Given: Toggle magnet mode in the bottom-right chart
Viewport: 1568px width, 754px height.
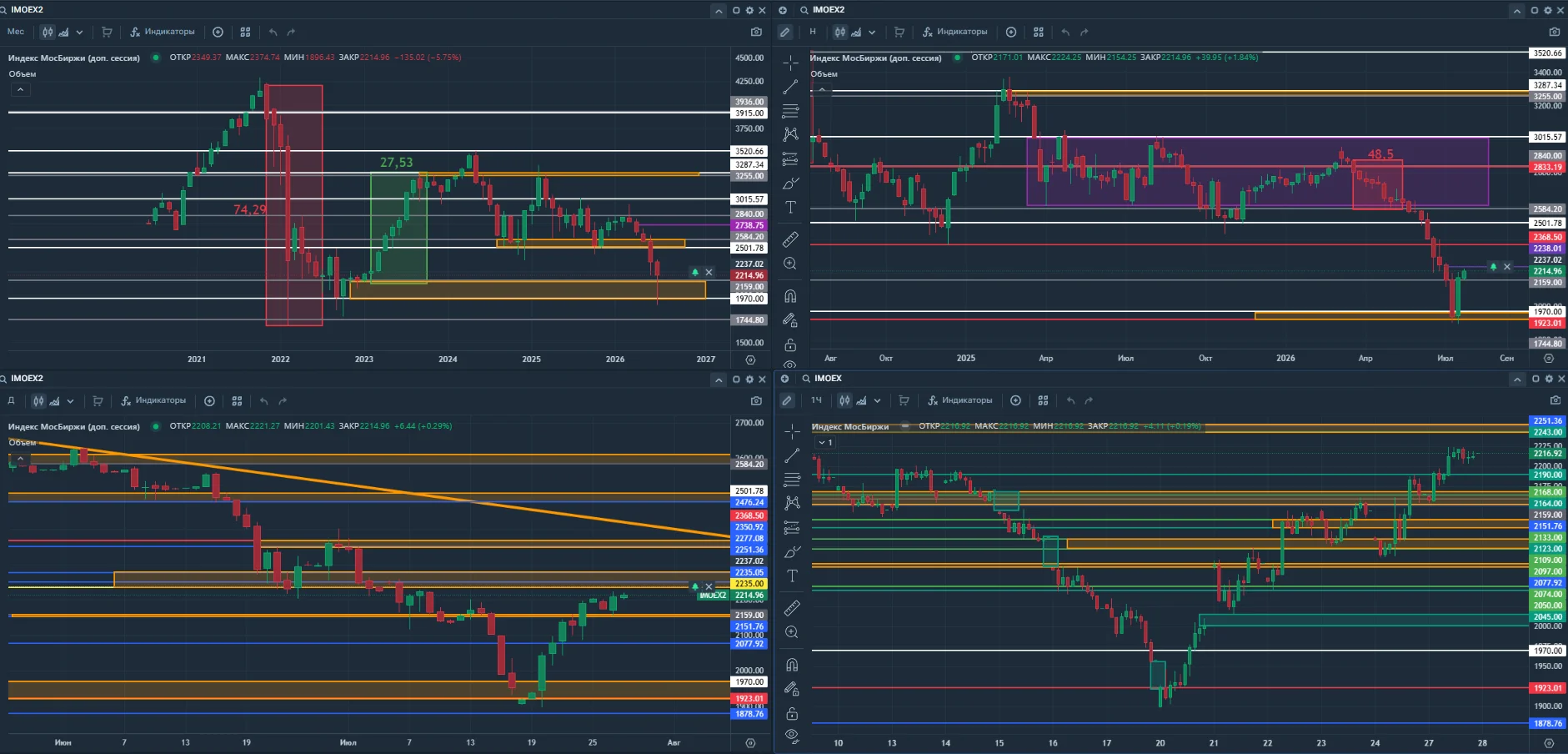Looking at the screenshot, I should click(x=792, y=666).
